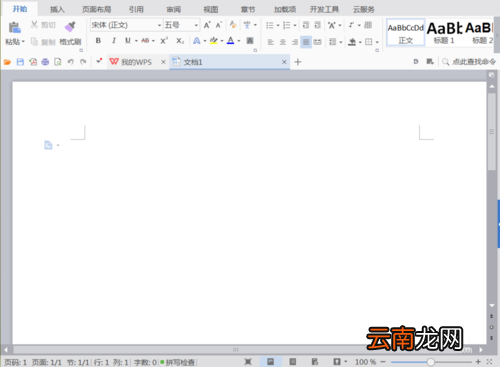Switch to the 插入 ribbon tab

tap(57, 9)
